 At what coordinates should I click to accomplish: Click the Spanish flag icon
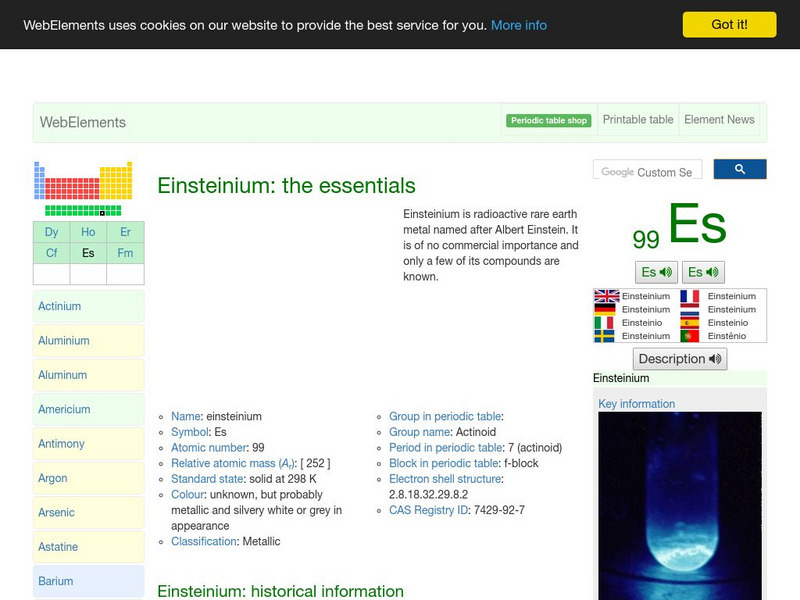point(690,322)
